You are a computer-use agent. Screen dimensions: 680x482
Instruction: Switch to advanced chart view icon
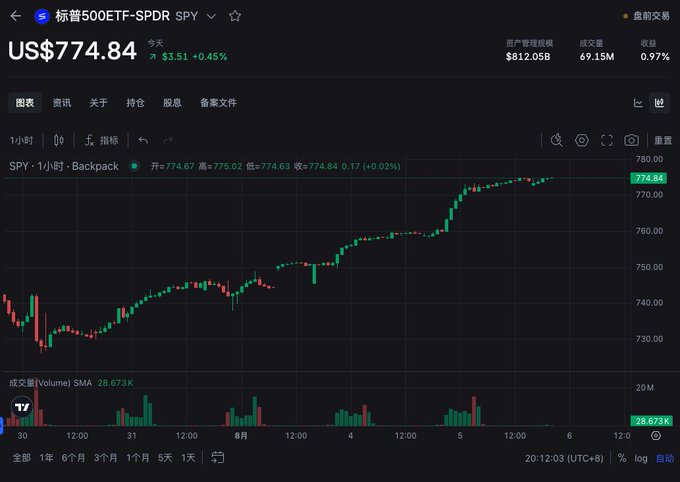click(660, 103)
